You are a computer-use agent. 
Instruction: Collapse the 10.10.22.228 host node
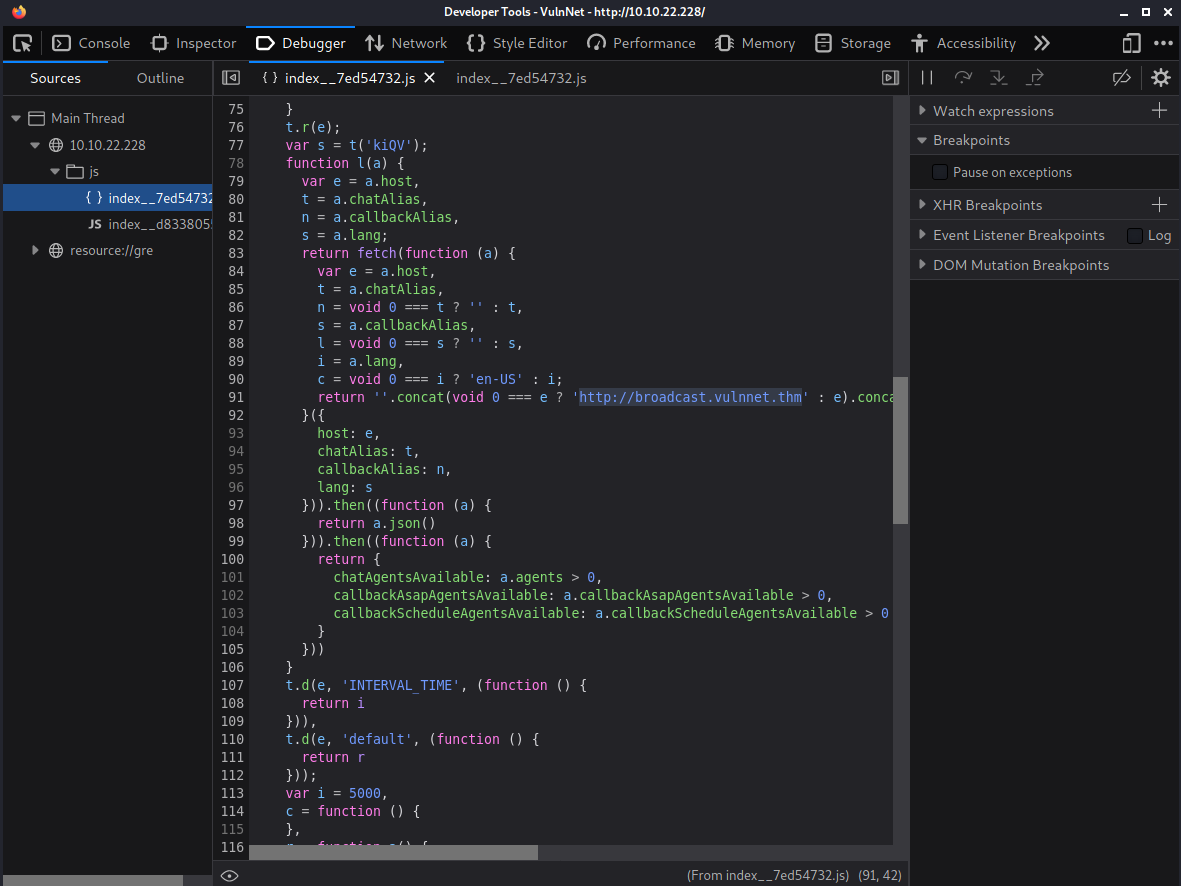click(35, 145)
